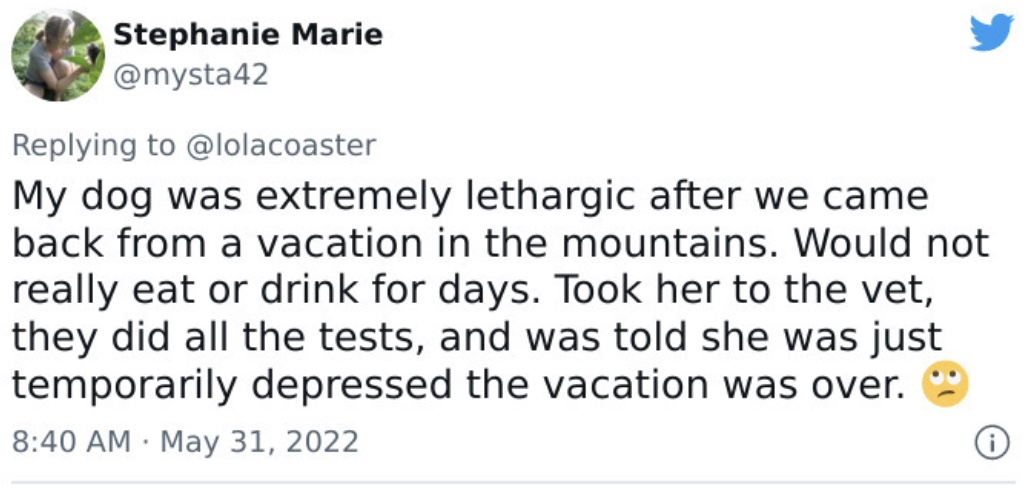Visit the @mysta42 handle profile
Screen dimensions: 1030x488
[190, 76]
